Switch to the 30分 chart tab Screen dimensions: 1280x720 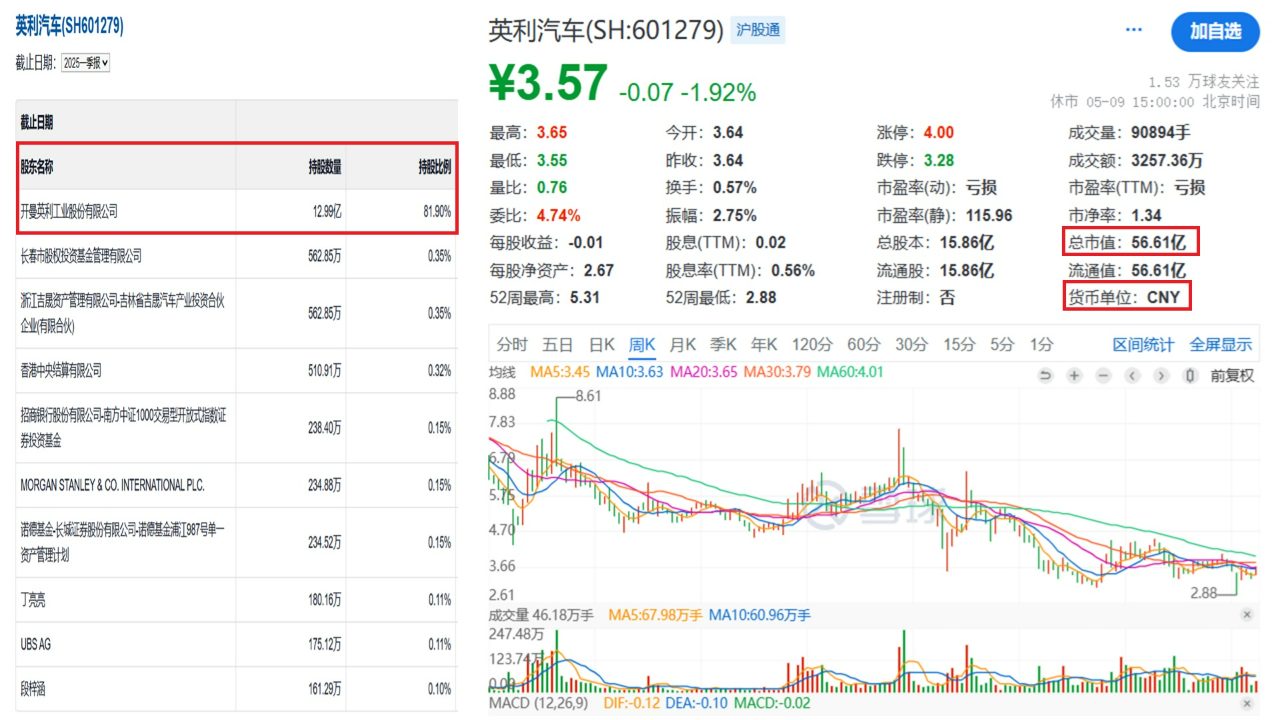[x=911, y=344]
